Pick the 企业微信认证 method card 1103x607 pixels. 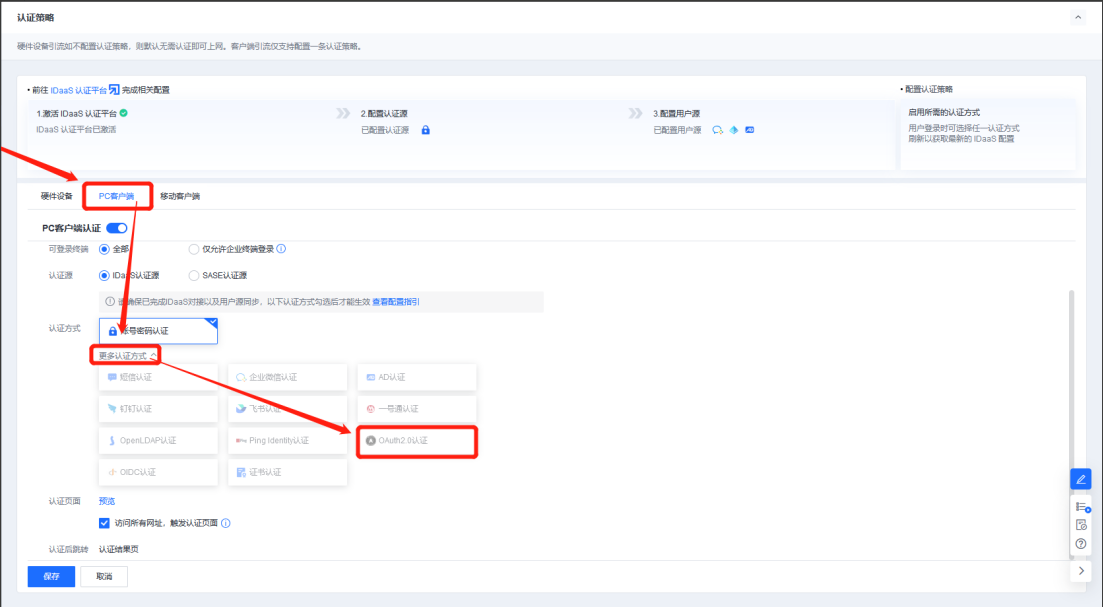287,378
